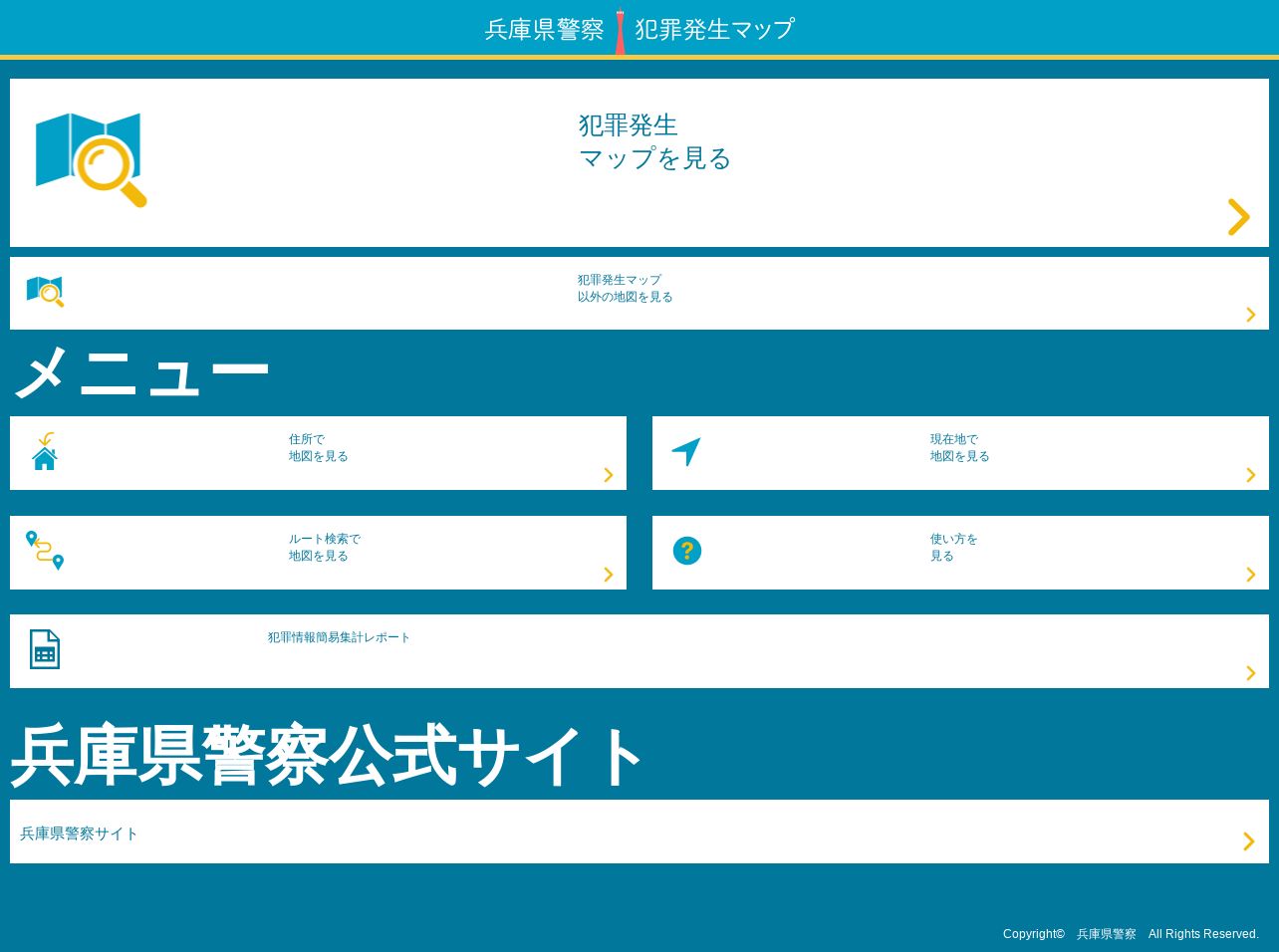Click 兵庫県警察 in the footer

(1106, 934)
